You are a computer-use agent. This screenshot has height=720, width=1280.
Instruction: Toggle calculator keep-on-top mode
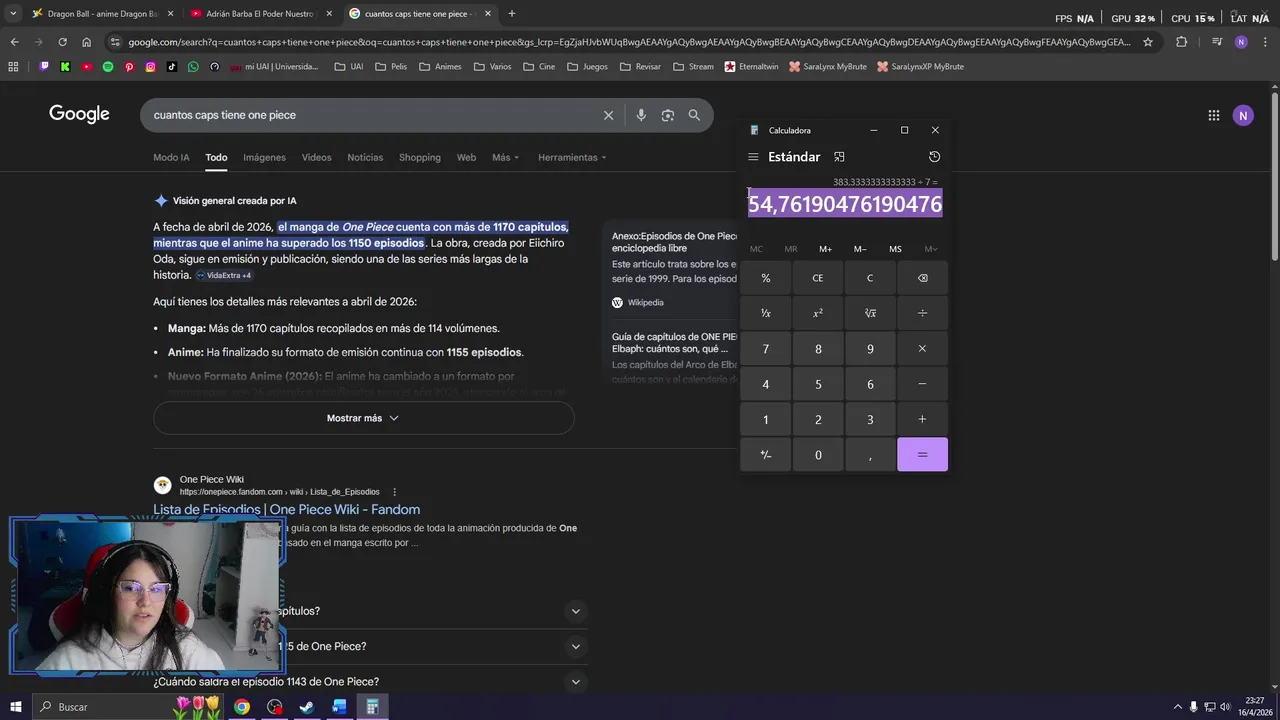click(839, 157)
